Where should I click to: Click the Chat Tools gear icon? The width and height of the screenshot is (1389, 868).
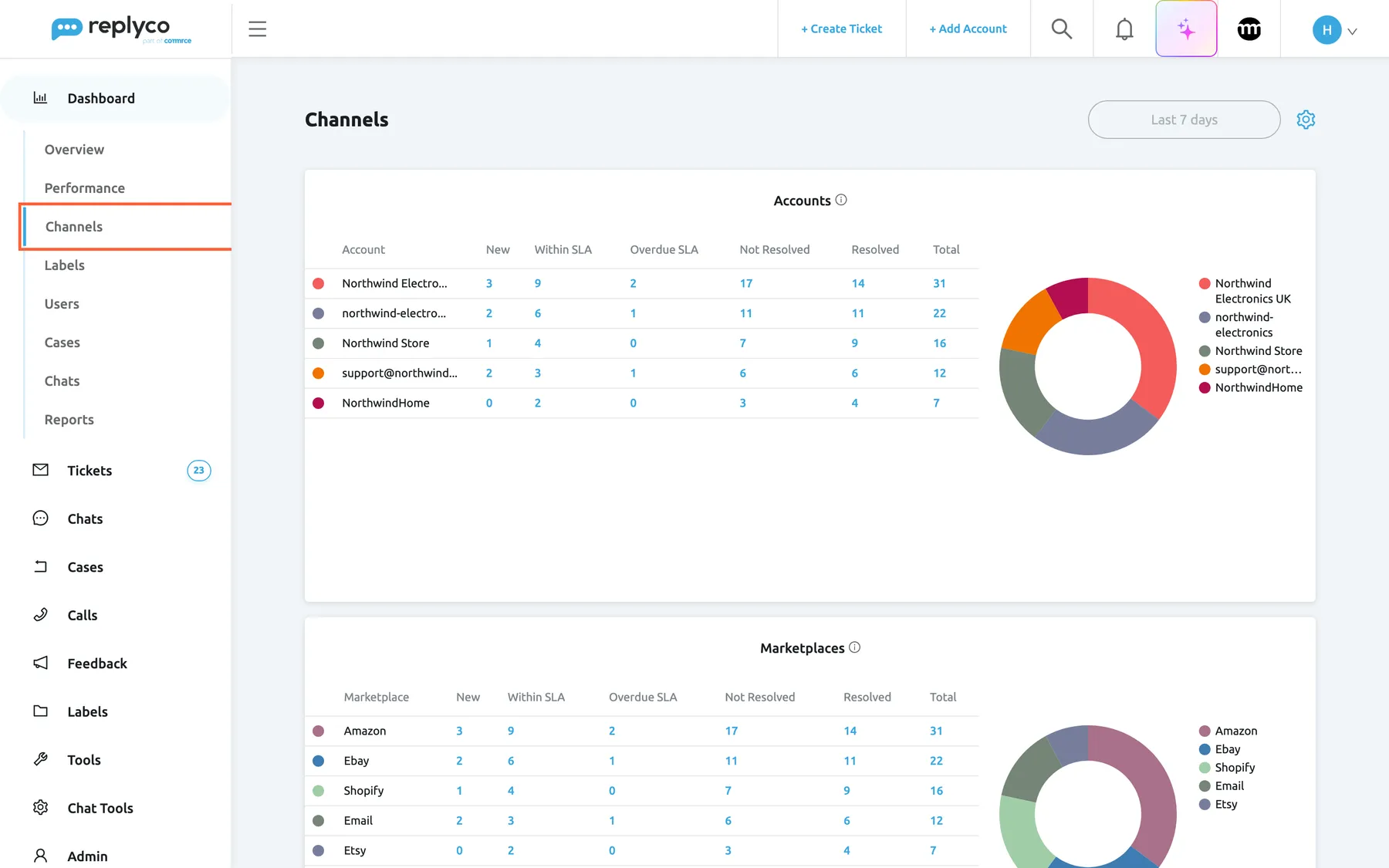tap(41, 808)
